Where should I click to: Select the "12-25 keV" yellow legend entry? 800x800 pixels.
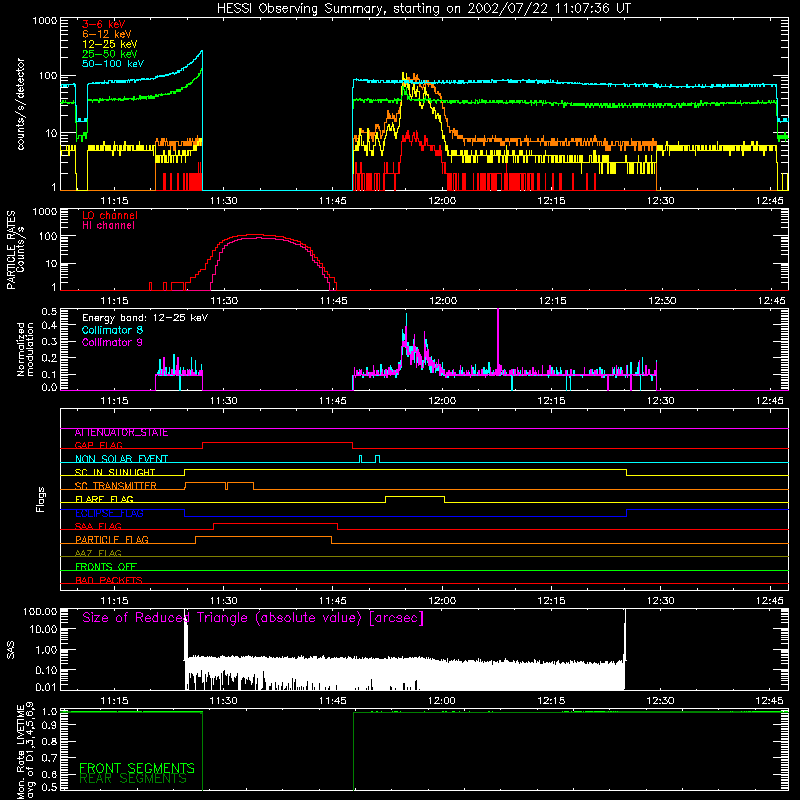(110, 44)
